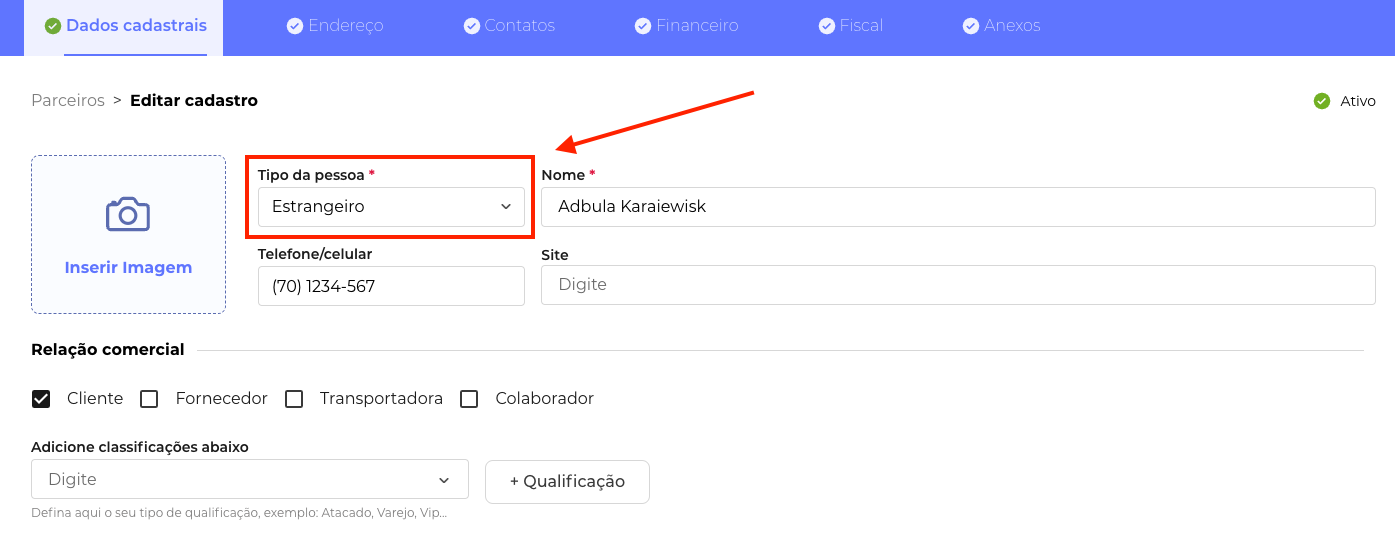Click the checkmark icon beside Endereço
The width and height of the screenshot is (1395, 560).
(295, 26)
